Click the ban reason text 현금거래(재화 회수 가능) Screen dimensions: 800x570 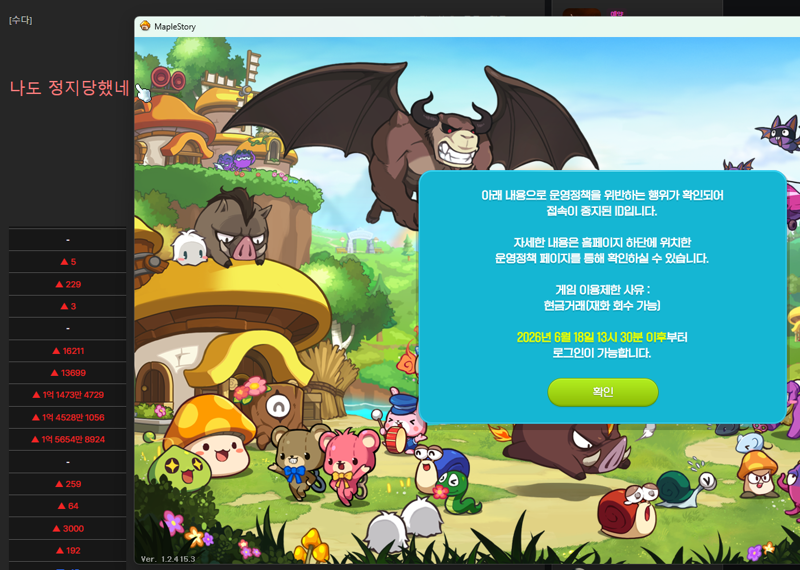pyautogui.click(x=602, y=306)
